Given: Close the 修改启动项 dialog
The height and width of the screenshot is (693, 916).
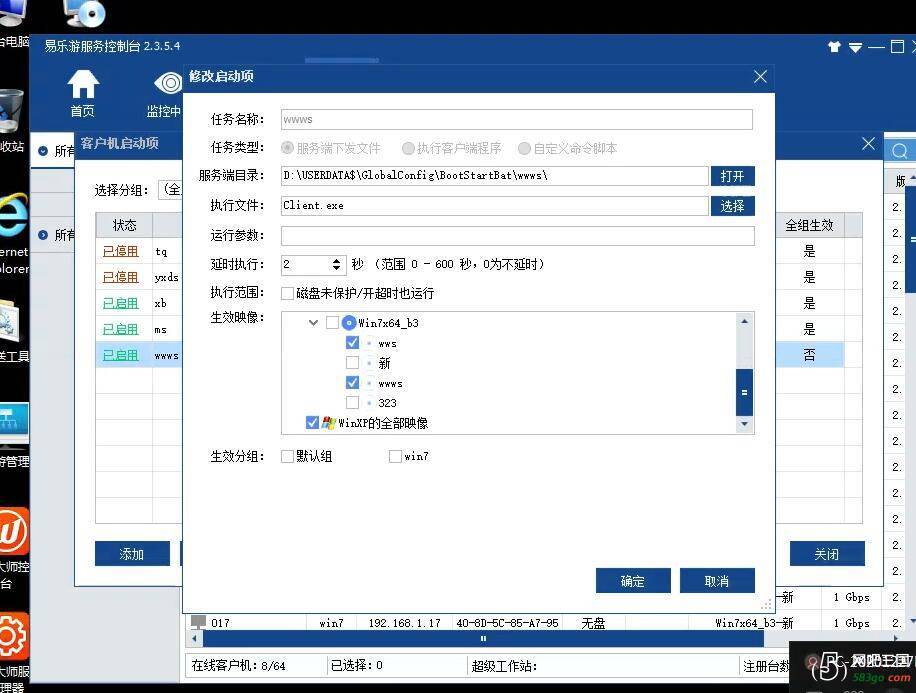Looking at the screenshot, I should (760, 77).
